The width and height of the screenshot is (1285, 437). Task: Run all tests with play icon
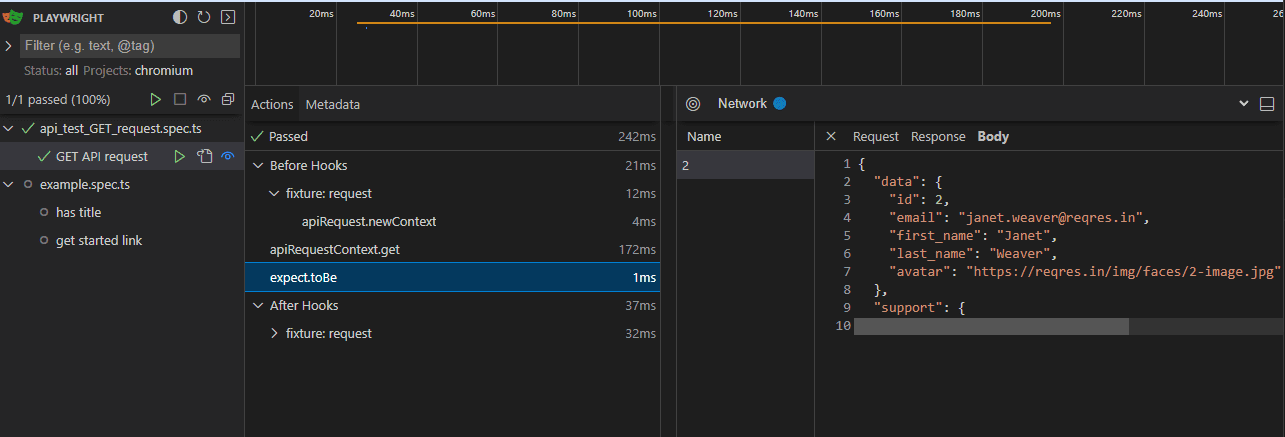coord(156,99)
